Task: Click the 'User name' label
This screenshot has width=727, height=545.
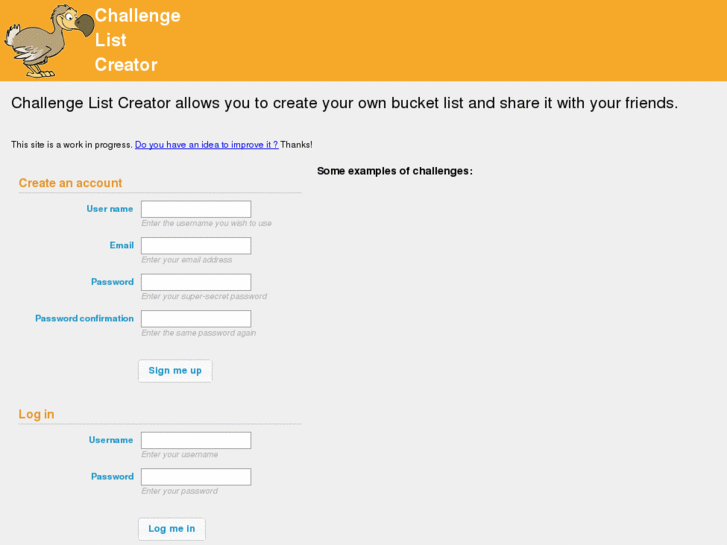Action: coord(109,209)
